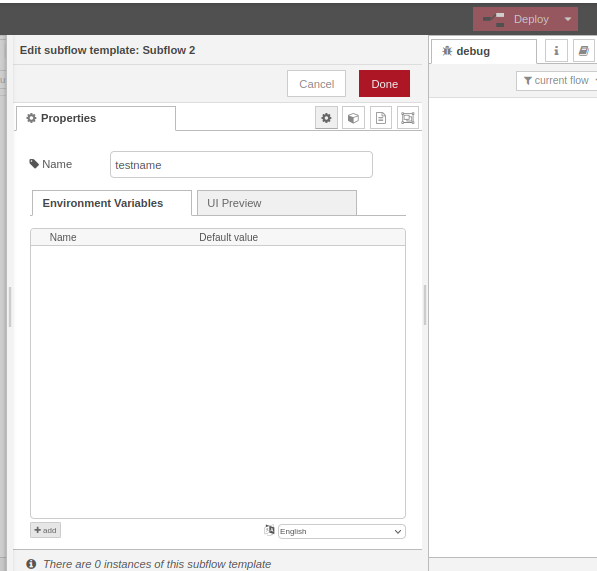Click the Default value column header
This screenshot has height=571, width=597.
pos(228,237)
